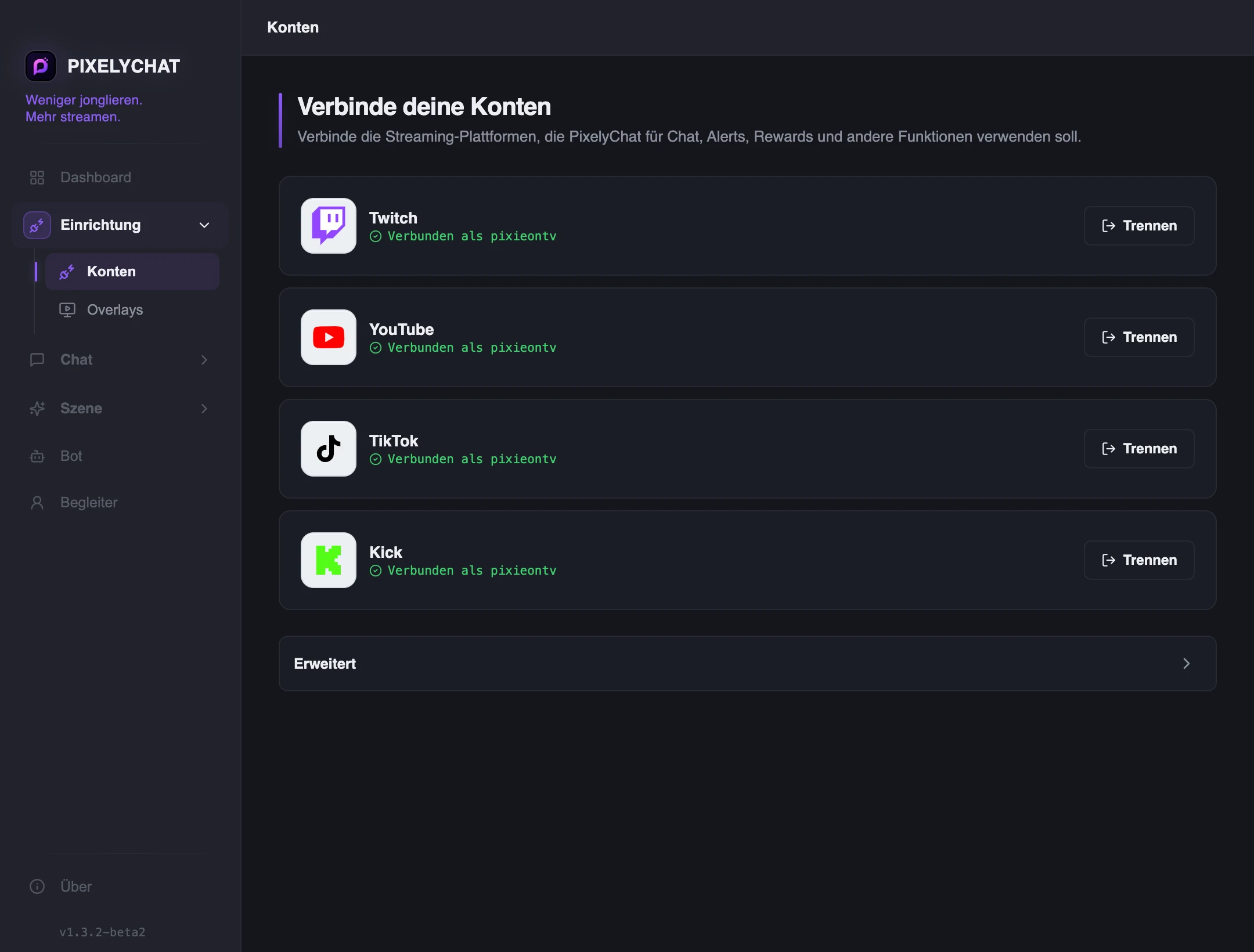This screenshot has width=1254, height=952.
Task: Click the green check icon under Twitch
Action: point(376,236)
